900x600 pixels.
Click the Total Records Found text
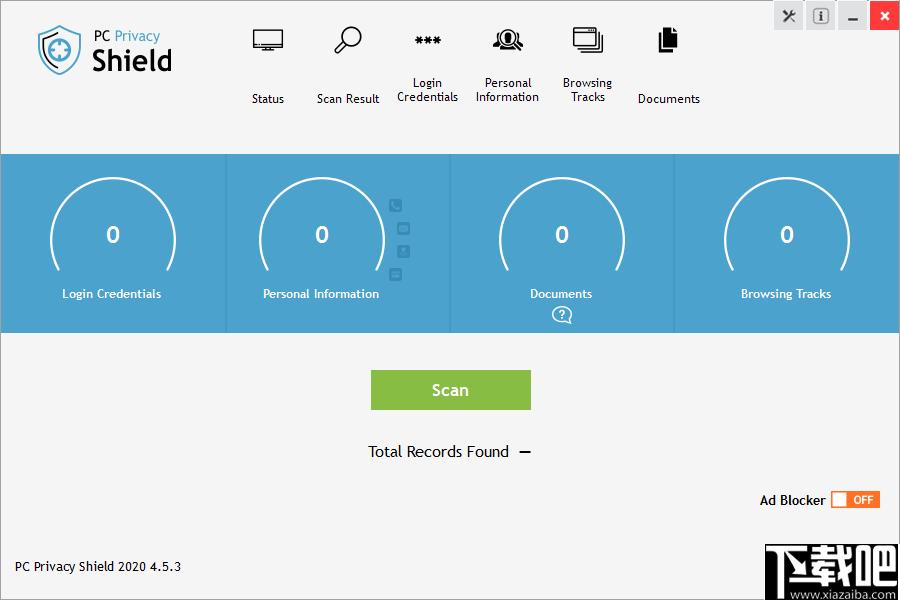[x=439, y=452]
